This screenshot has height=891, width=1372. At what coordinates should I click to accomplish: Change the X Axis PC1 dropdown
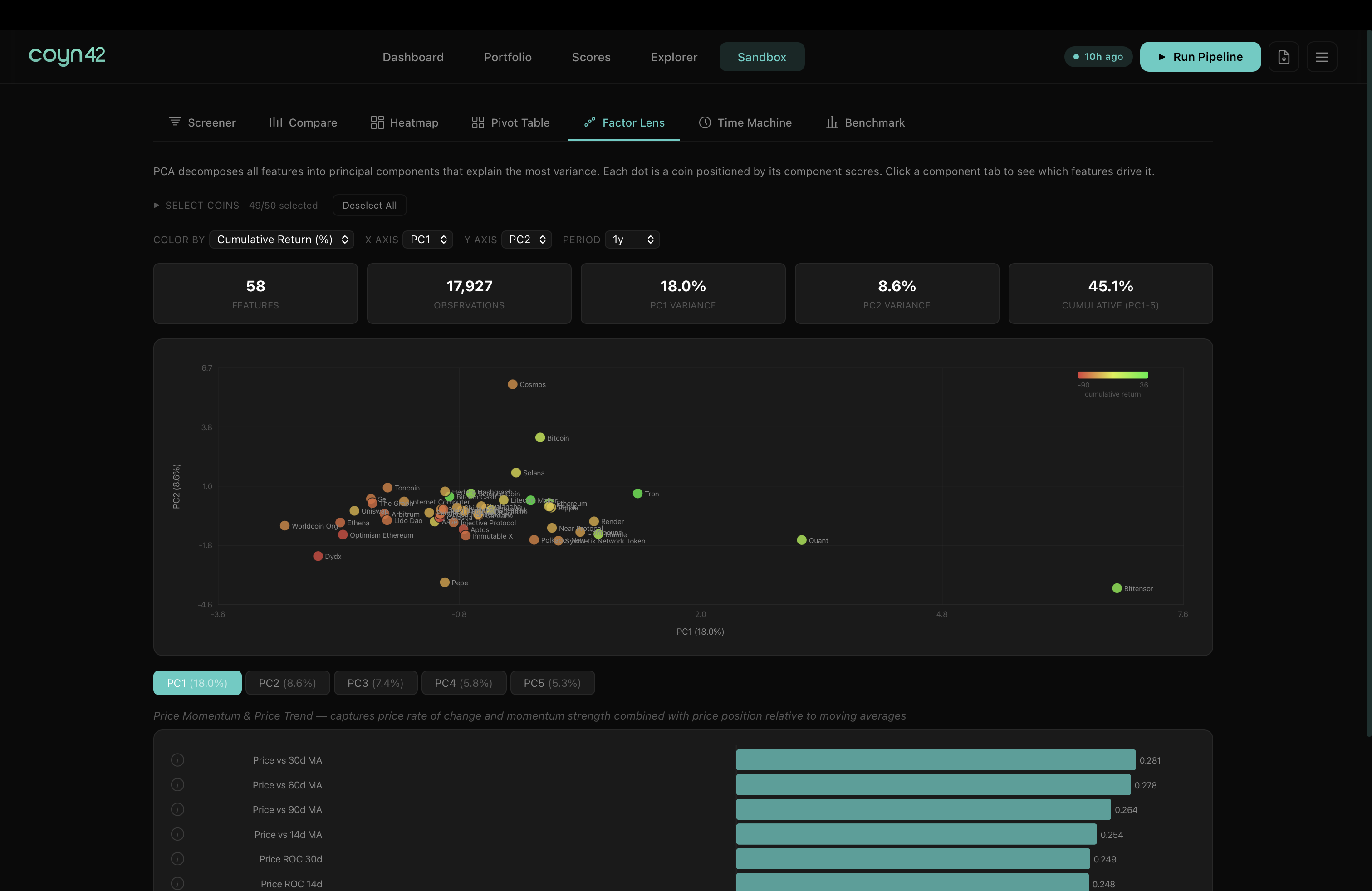click(428, 239)
